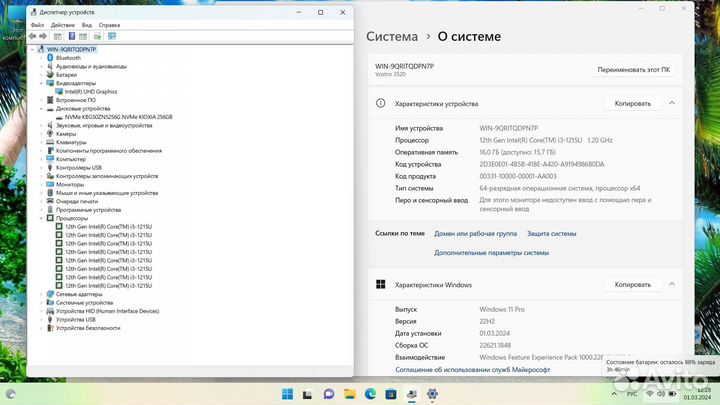Click the РУС language indicator in tray

point(632,394)
